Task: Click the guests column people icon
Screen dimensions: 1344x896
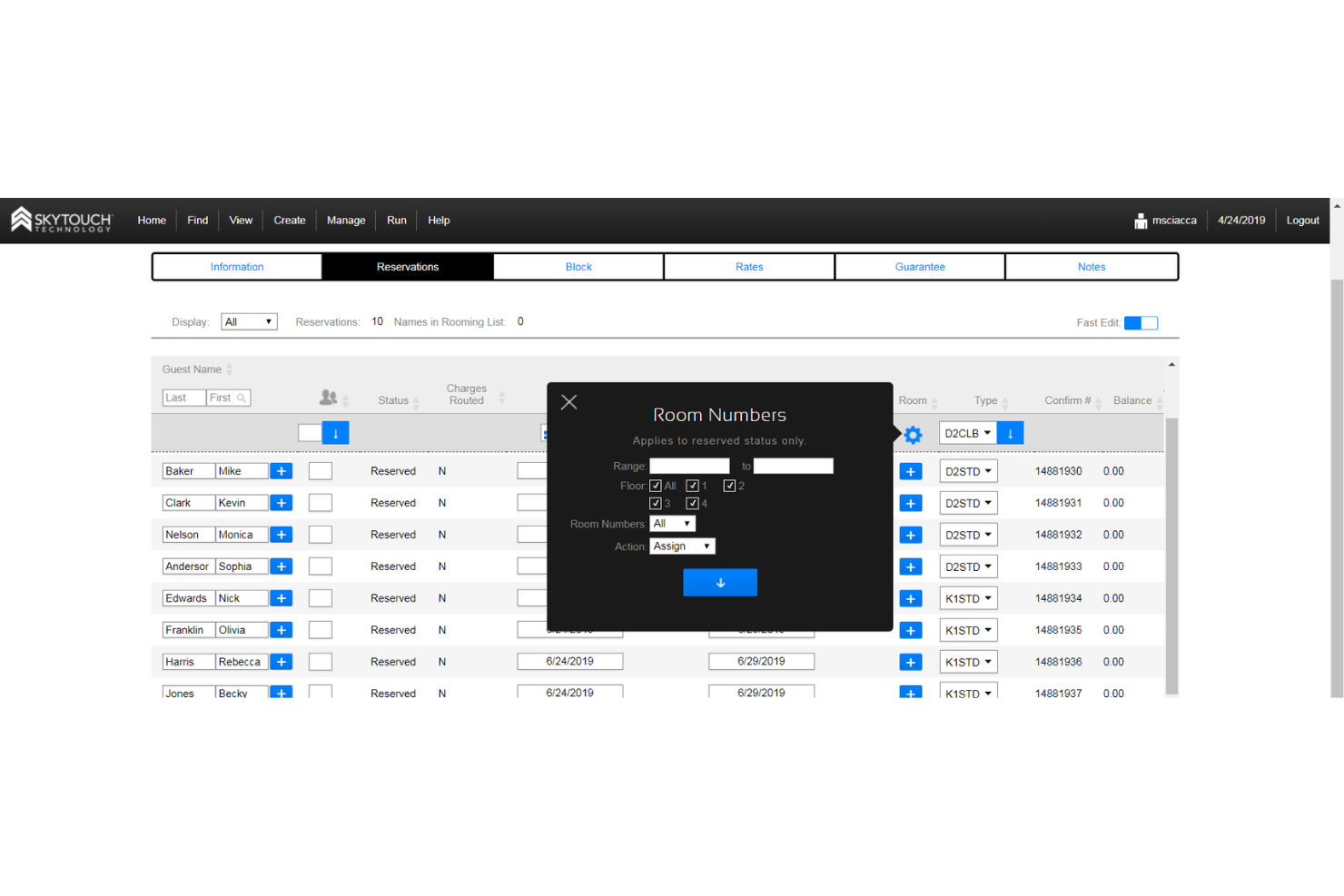Action: 328,398
